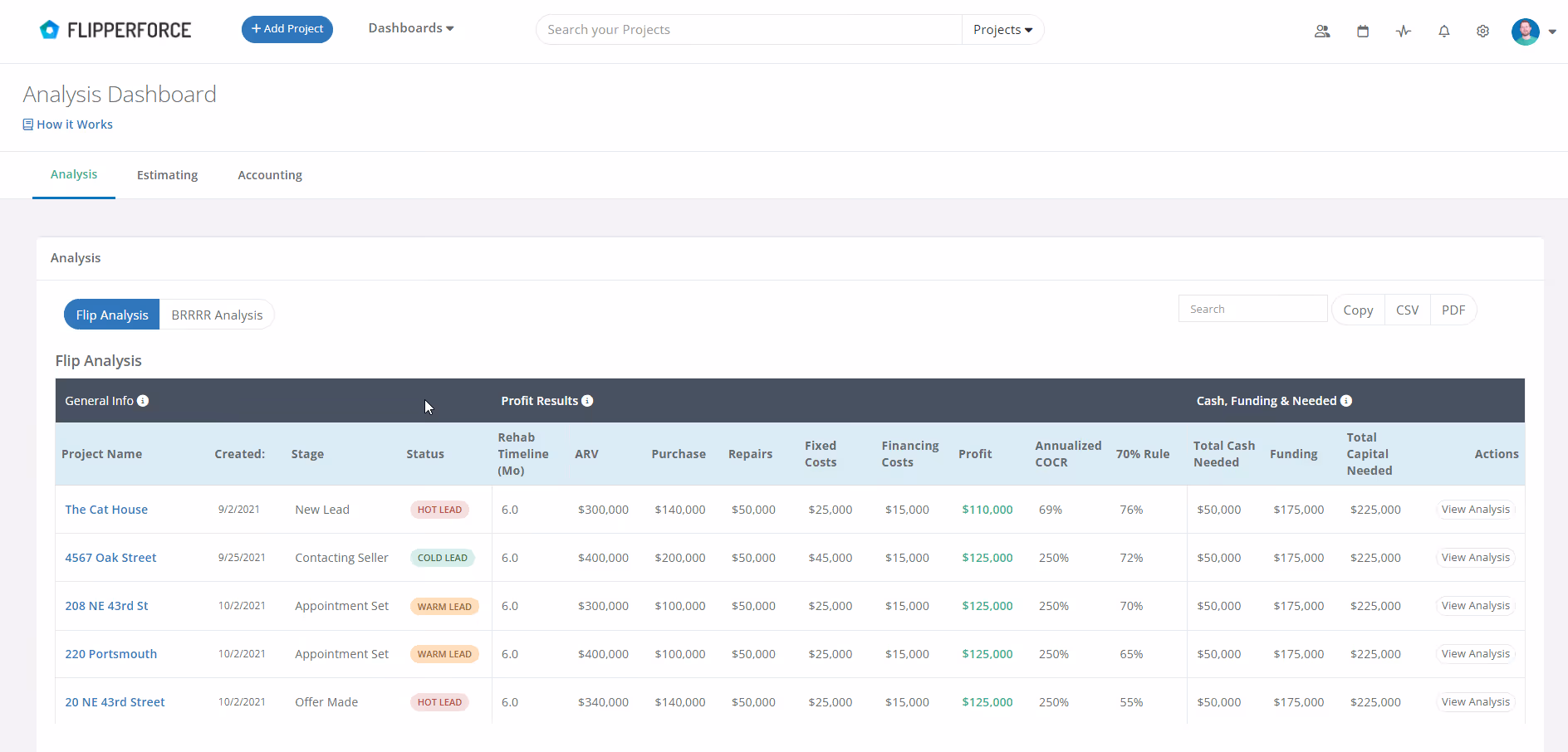
Task: Sort by Stage column header
Action: (x=307, y=454)
